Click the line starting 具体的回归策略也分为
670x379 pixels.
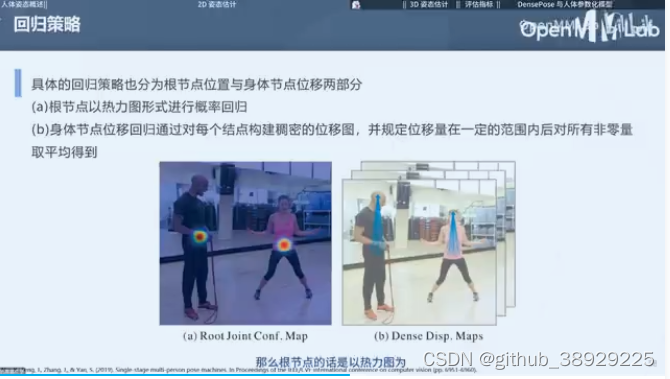coord(197,84)
